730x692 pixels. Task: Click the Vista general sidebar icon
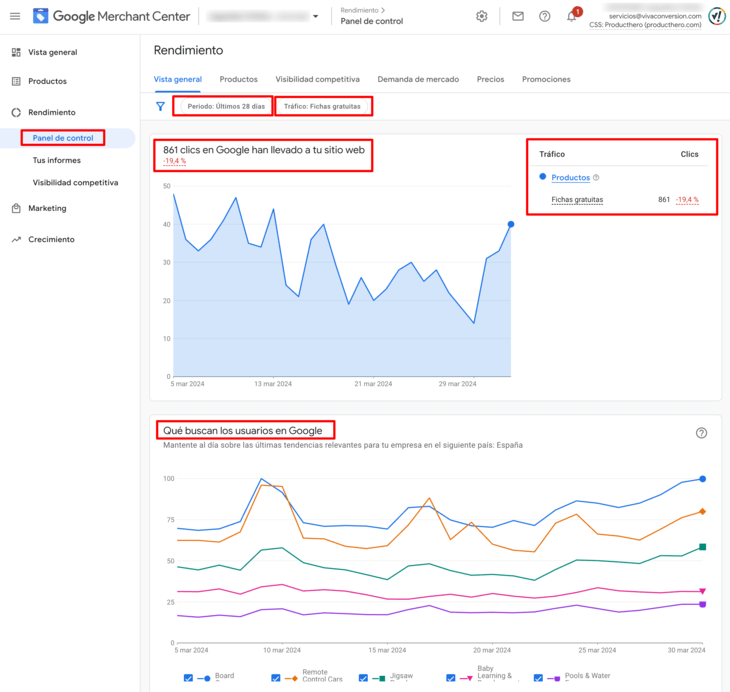pos(16,52)
